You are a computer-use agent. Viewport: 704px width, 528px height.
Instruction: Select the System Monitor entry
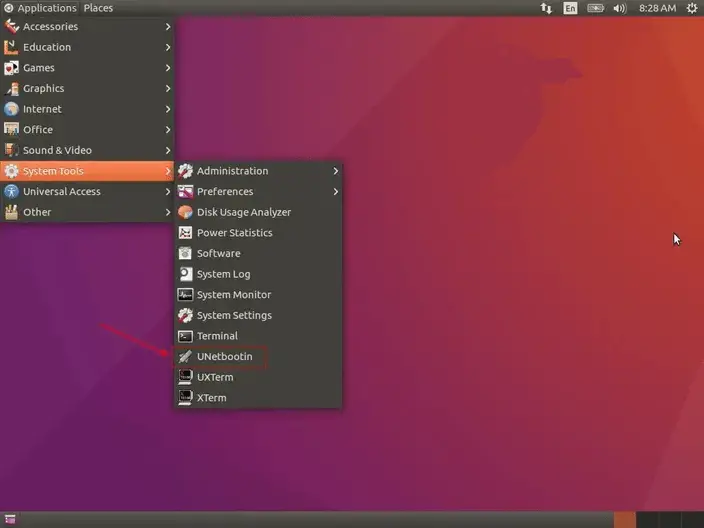[258, 295]
